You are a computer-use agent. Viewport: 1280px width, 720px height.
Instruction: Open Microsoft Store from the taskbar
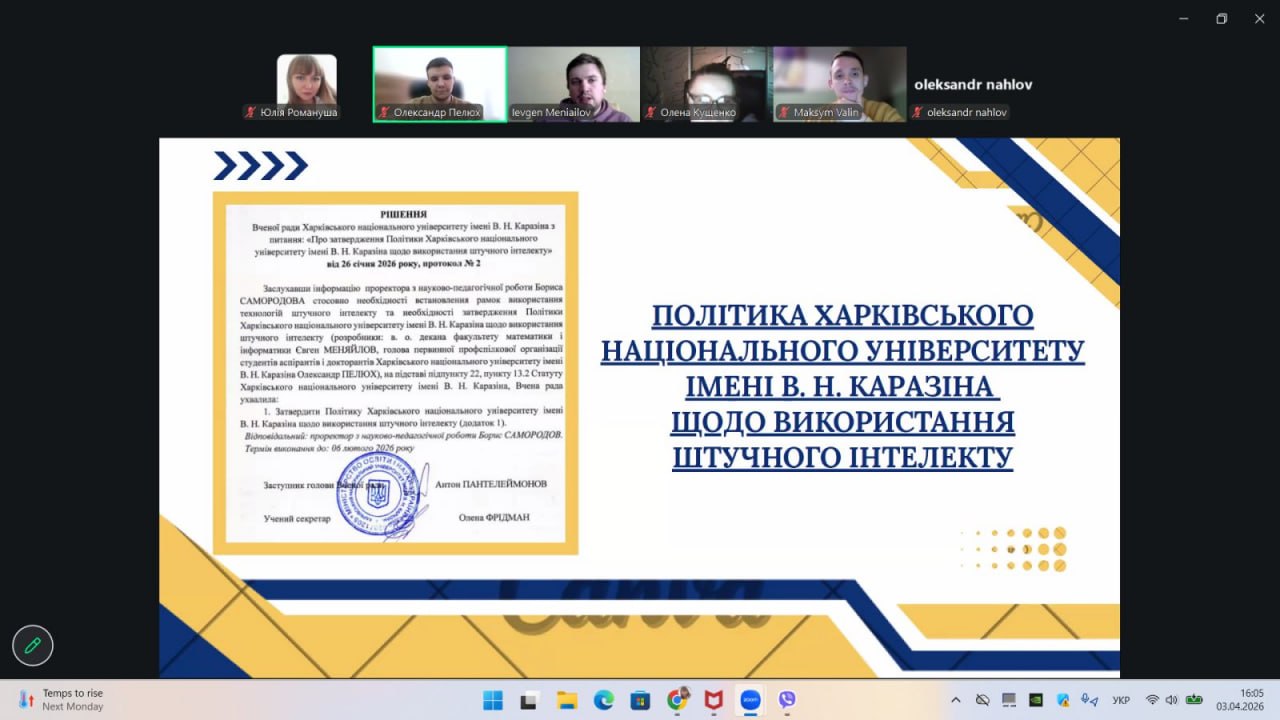pyautogui.click(x=640, y=700)
